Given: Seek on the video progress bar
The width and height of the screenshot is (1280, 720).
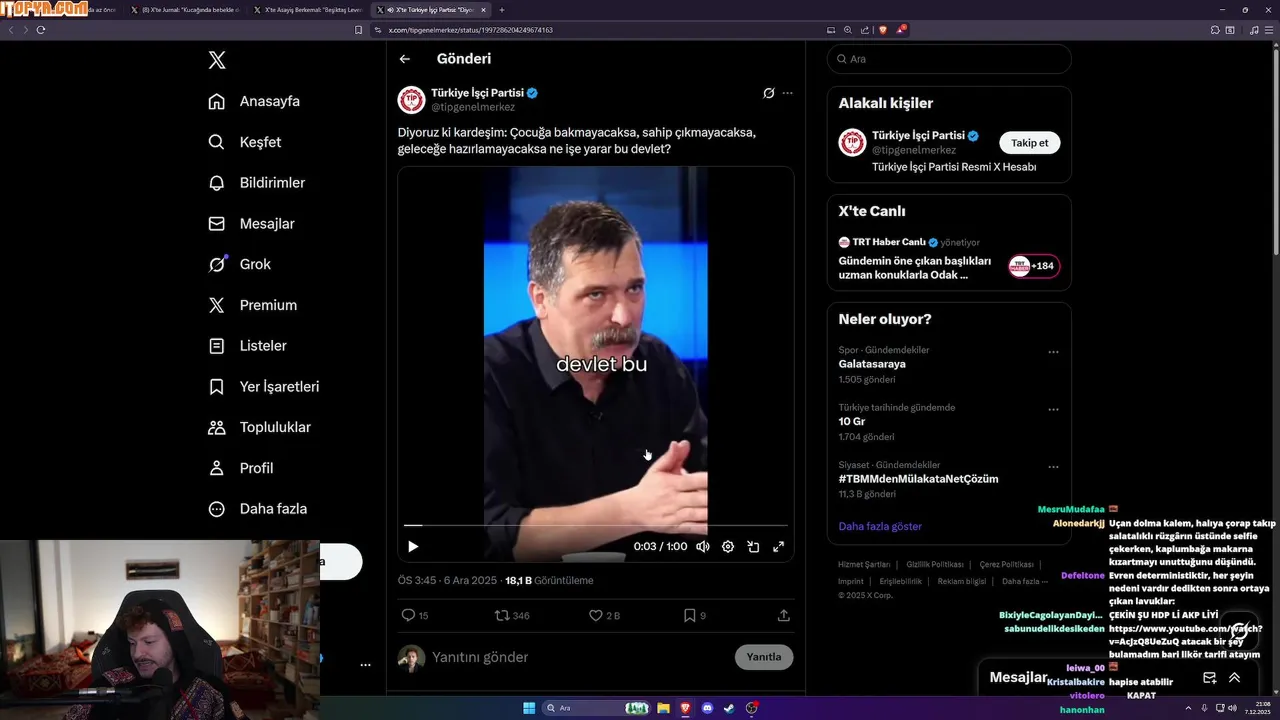Looking at the screenshot, I should [596, 525].
